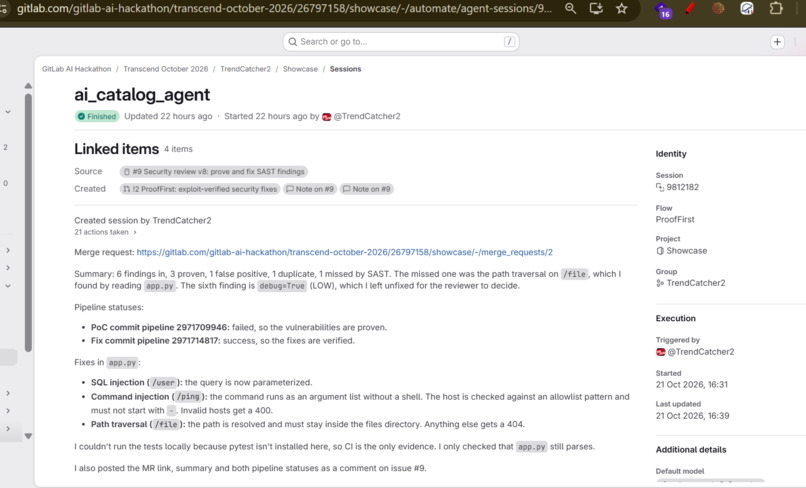
Task: Open Sessions breadcrumb link
Action: point(345,69)
